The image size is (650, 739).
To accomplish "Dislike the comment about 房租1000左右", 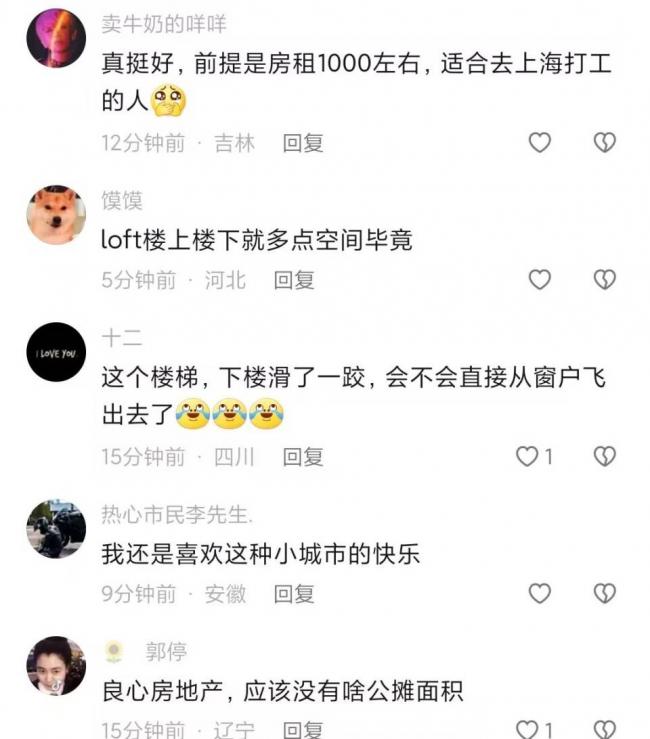I will click(x=604, y=142).
